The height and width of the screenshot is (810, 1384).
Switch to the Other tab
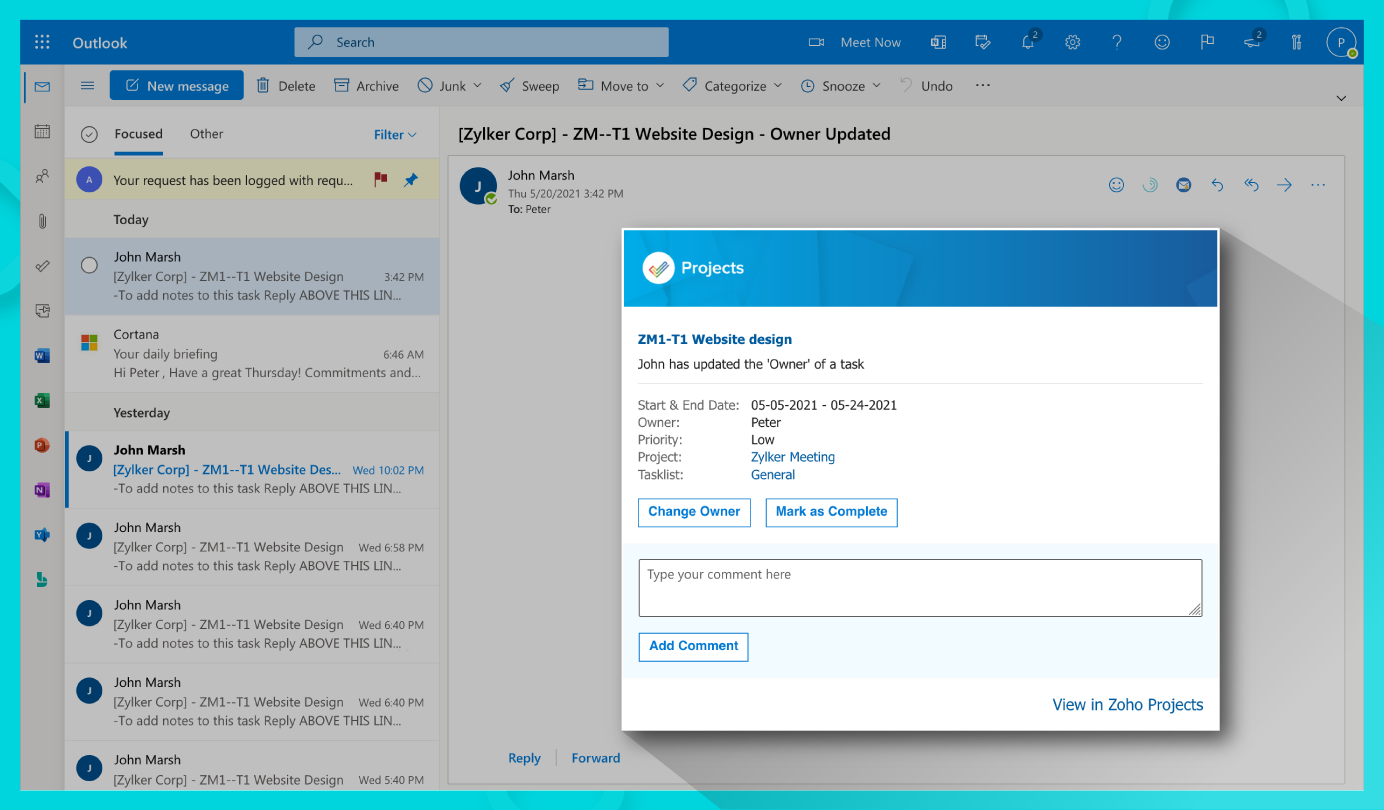207,134
